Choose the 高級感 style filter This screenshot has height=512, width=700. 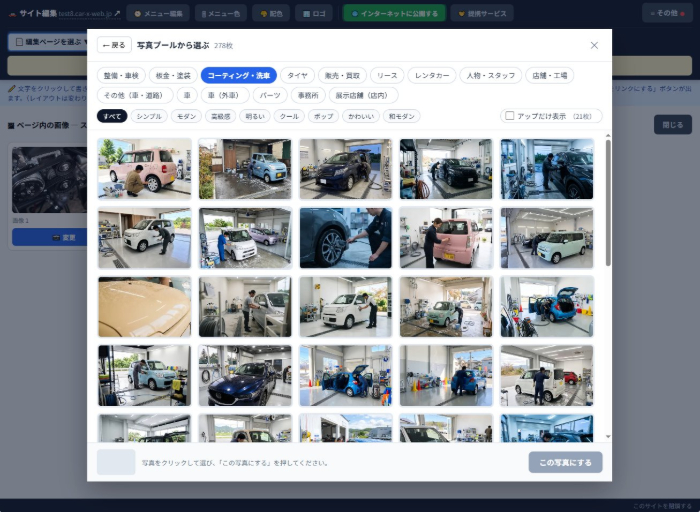(221, 116)
